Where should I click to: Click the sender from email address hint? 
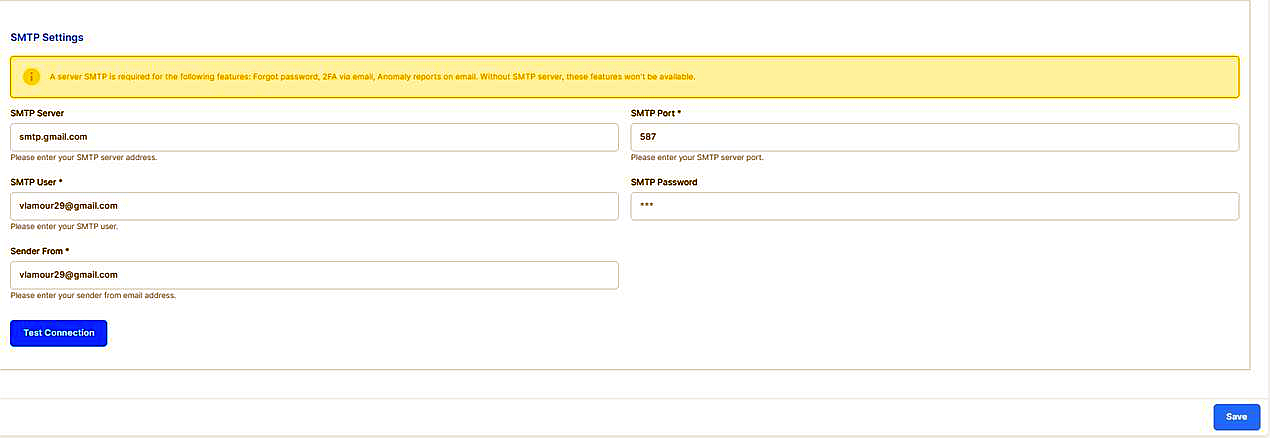click(93, 295)
